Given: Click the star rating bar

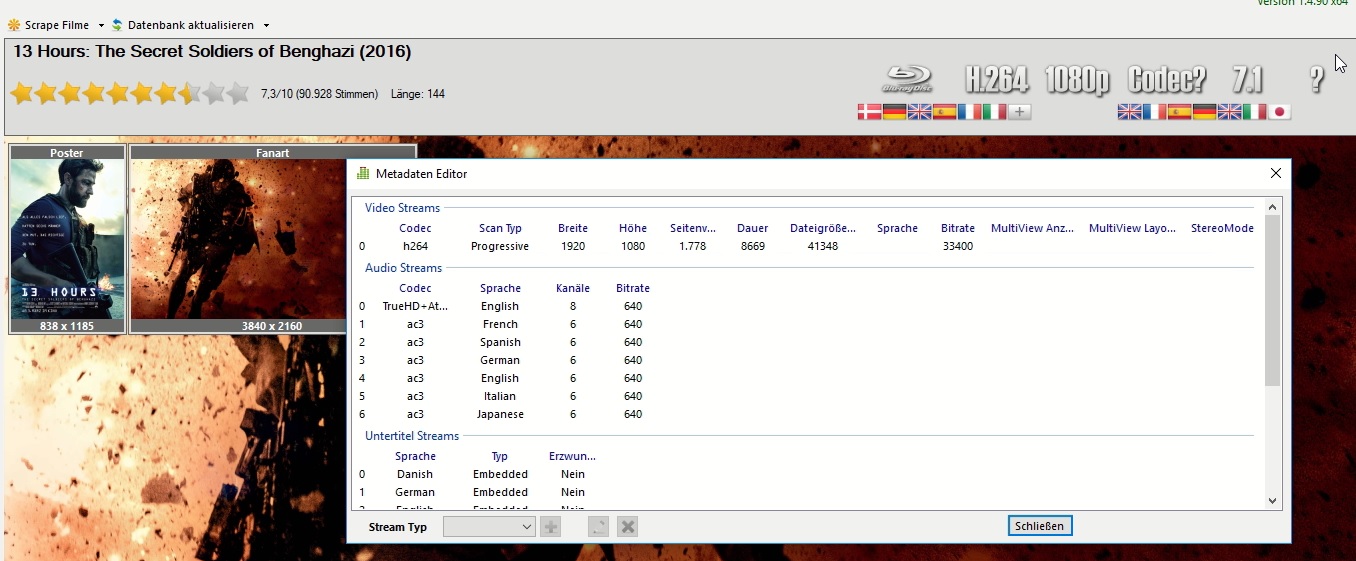Looking at the screenshot, I should (129, 94).
